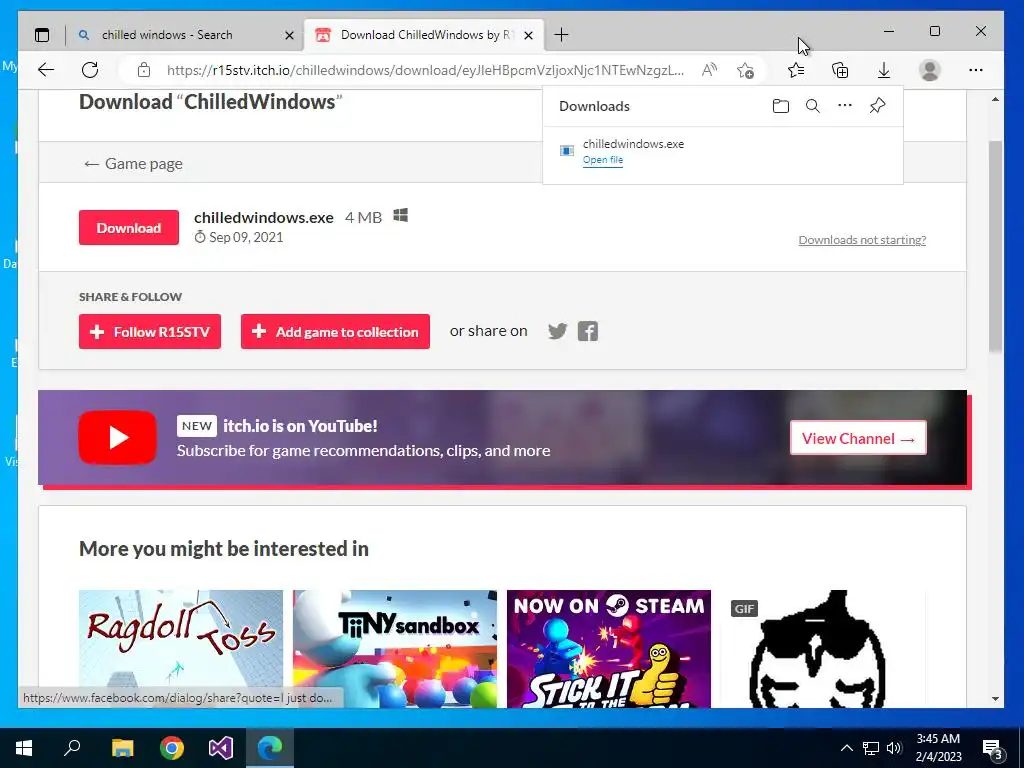The width and height of the screenshot is (1024, 768).
Task: Launch File Explorer from the taskbar
Action: pyautogui.click(x=122, y=748)
